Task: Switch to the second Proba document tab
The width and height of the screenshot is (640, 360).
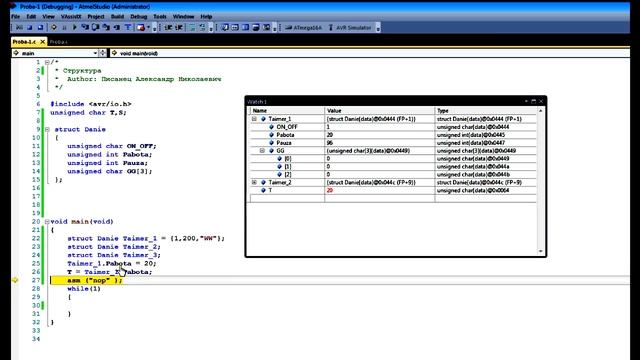Action: click(x=58, y=42)
